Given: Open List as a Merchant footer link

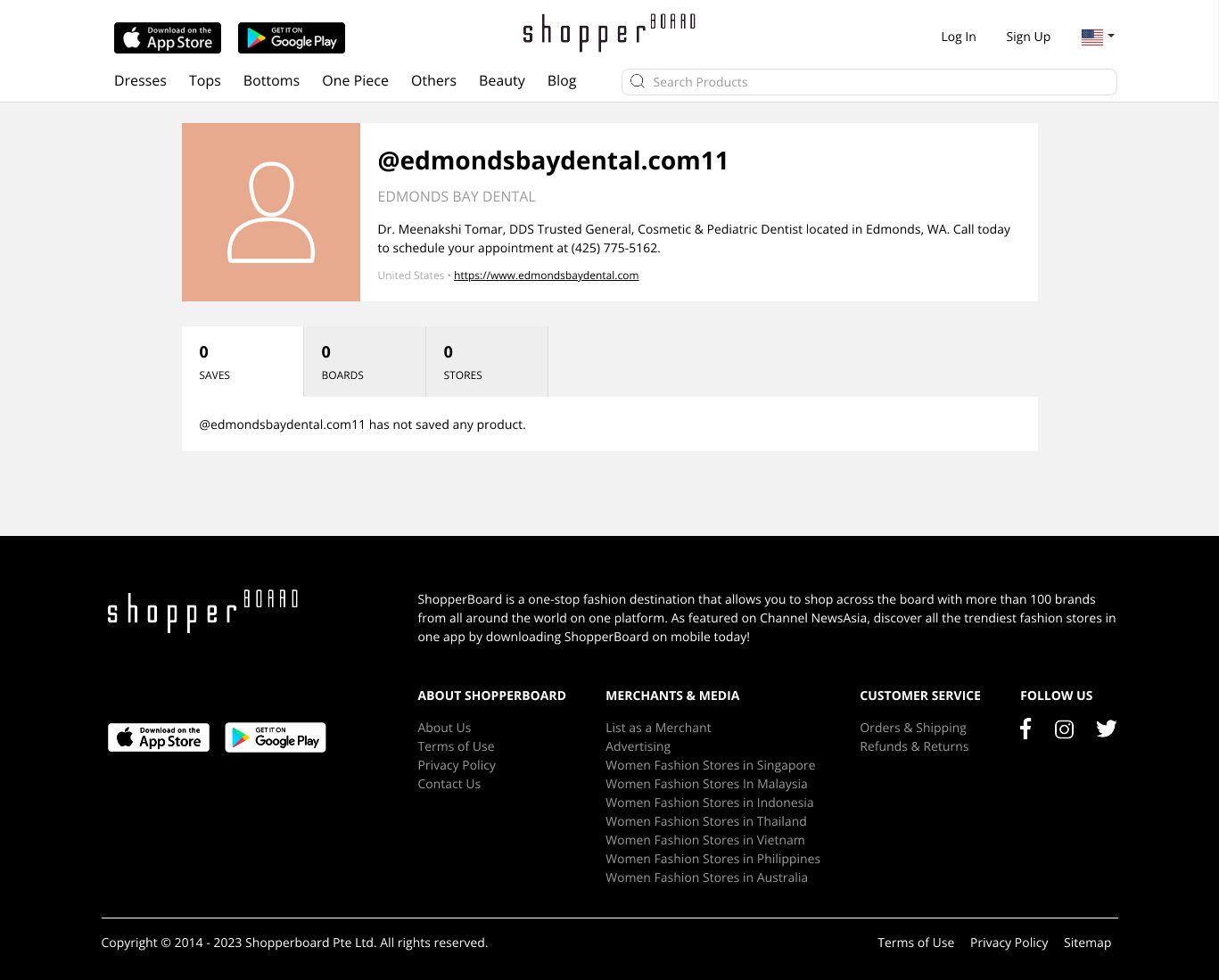Looking at the screenshot, I should [658, 728].
